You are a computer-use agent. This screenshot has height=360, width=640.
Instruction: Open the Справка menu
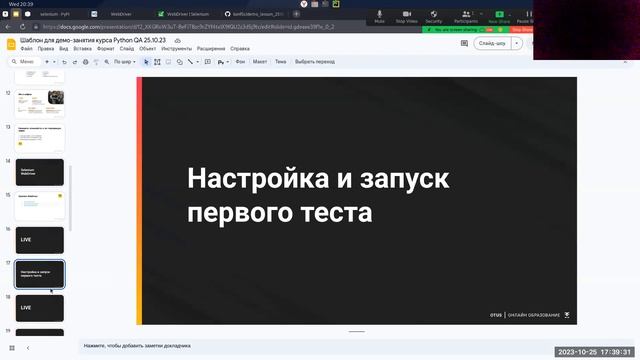tap(240, 49)
